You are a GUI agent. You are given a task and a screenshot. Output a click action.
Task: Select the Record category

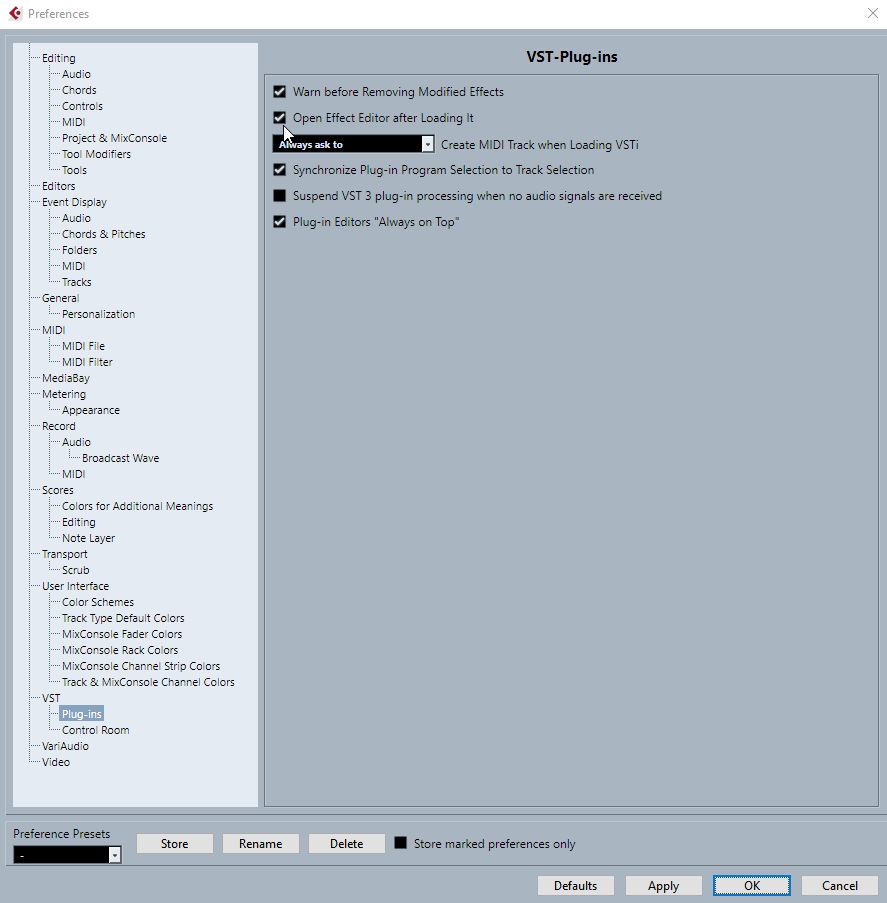pos(59,426)
